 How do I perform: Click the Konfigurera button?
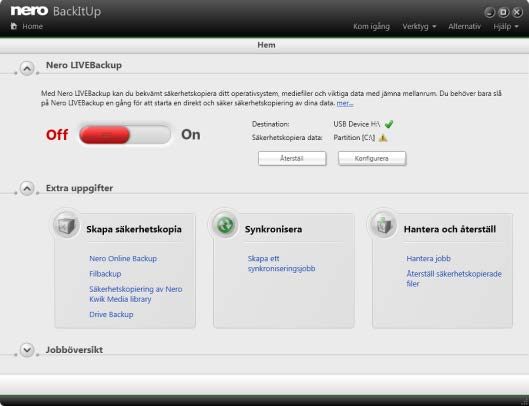(x=372, y=158)
